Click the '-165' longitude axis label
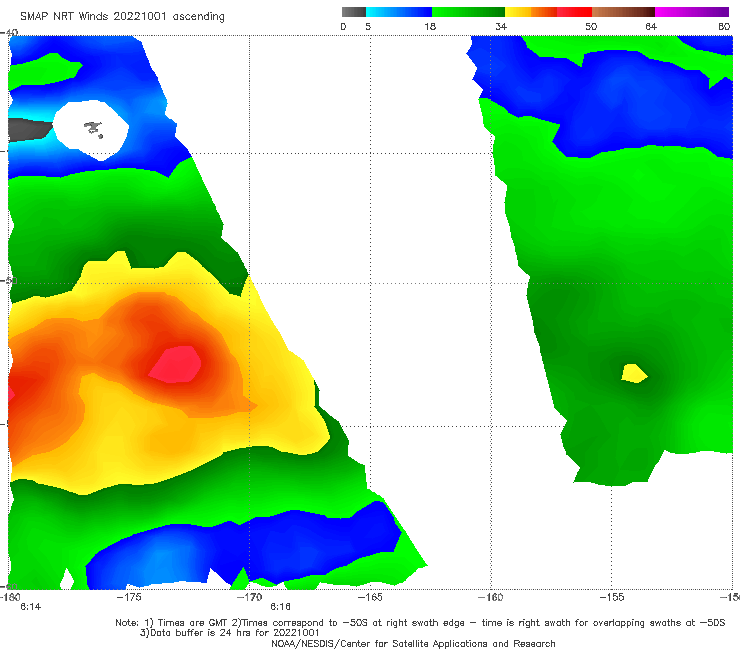Screen dimensions: 740x650 coord(370,597)
